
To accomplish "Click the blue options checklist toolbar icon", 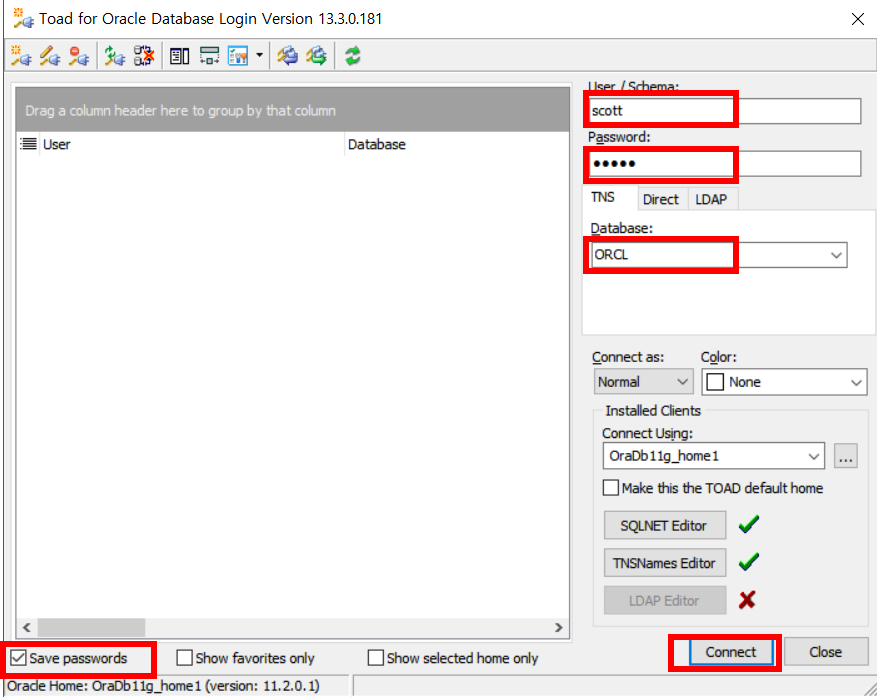I will (238, 56).
